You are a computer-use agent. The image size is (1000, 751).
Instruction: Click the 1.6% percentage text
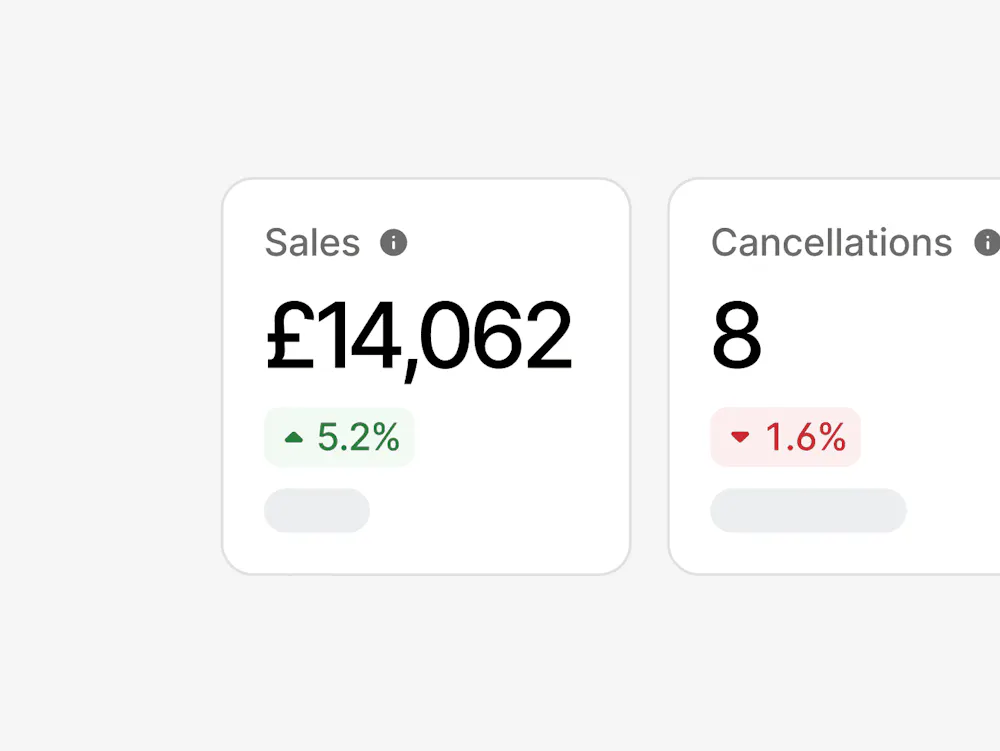[x=805, y=437]
